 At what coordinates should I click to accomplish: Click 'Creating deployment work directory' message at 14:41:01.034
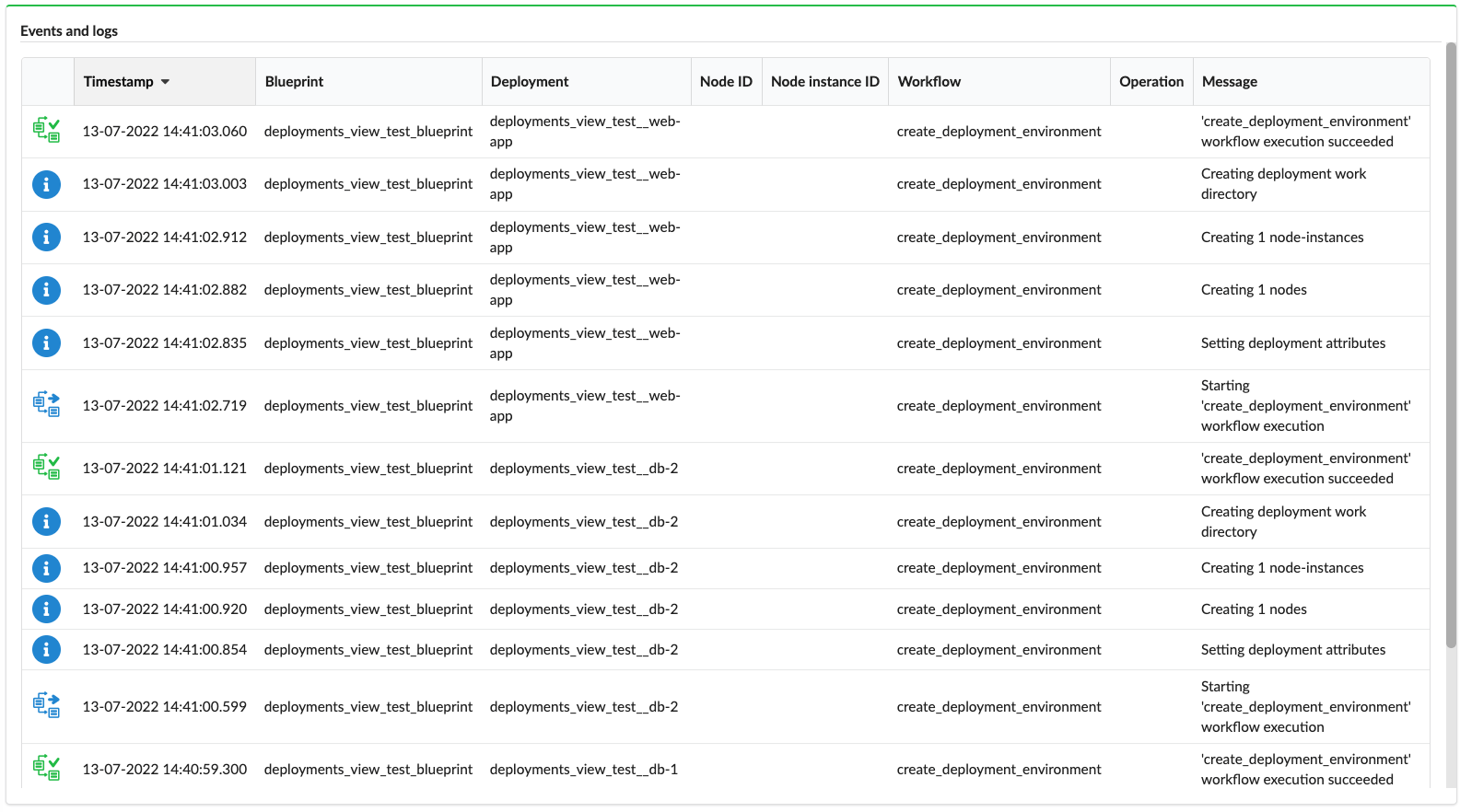click(1283, 521)
